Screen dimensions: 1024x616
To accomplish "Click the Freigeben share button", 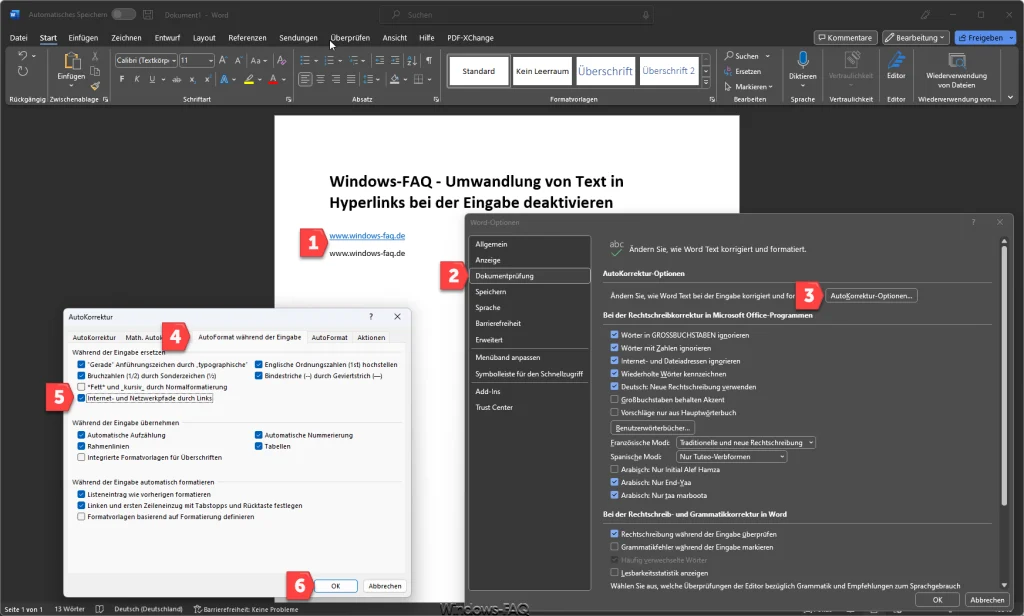I will tap(985, 38).
